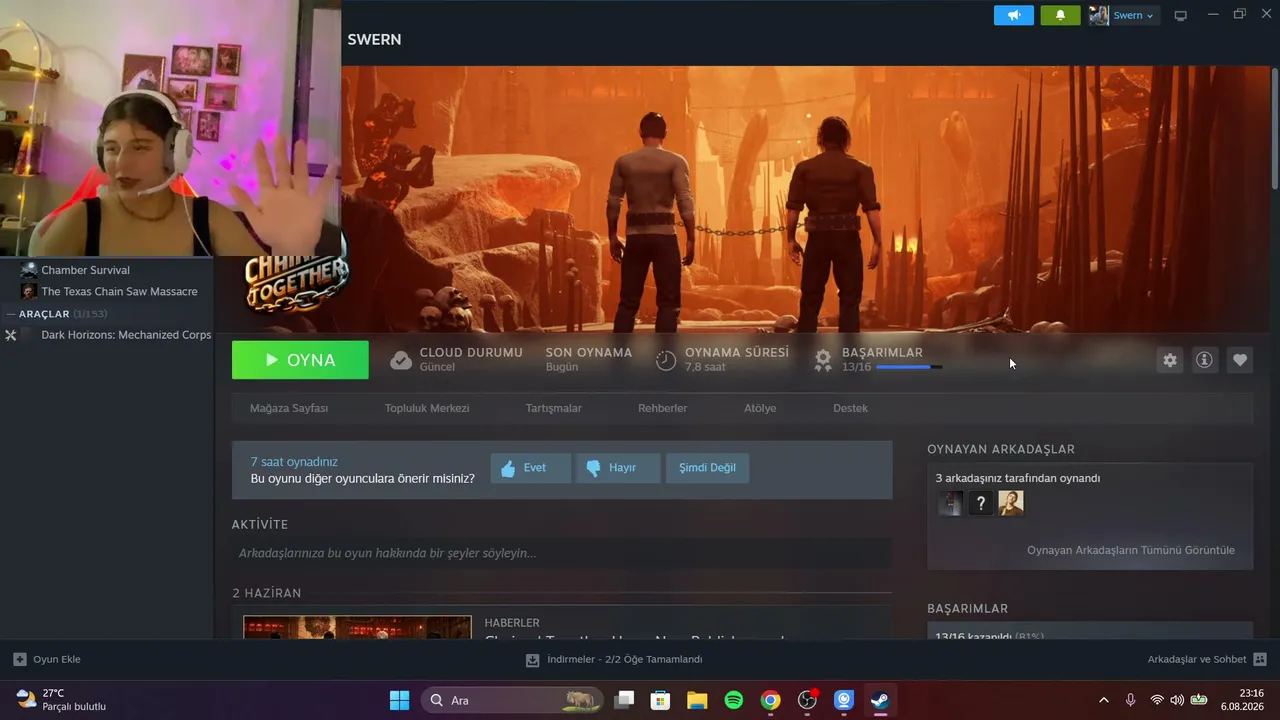Click the Swern profile avatar
The width and height of the screenshot is (1280, 720).
tap(1099, 15)
